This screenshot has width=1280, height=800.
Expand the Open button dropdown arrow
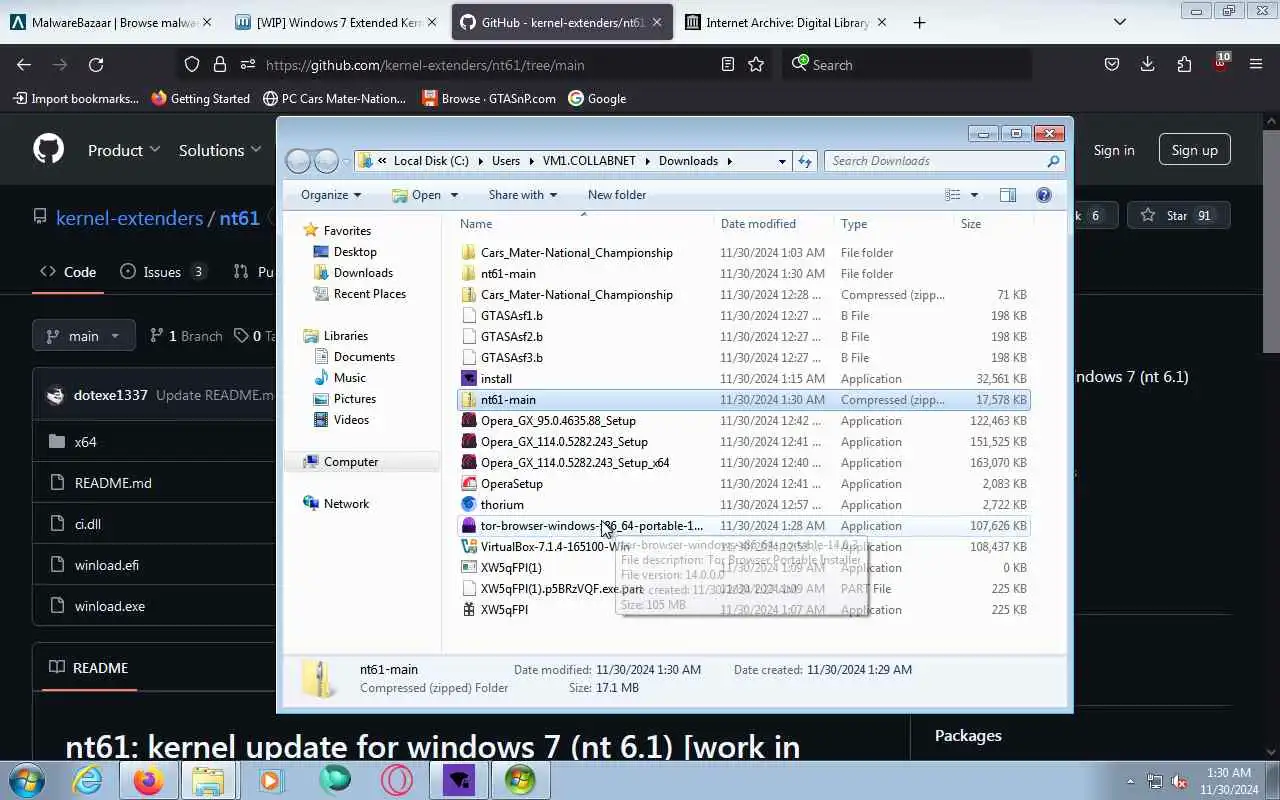coord(454,195)
